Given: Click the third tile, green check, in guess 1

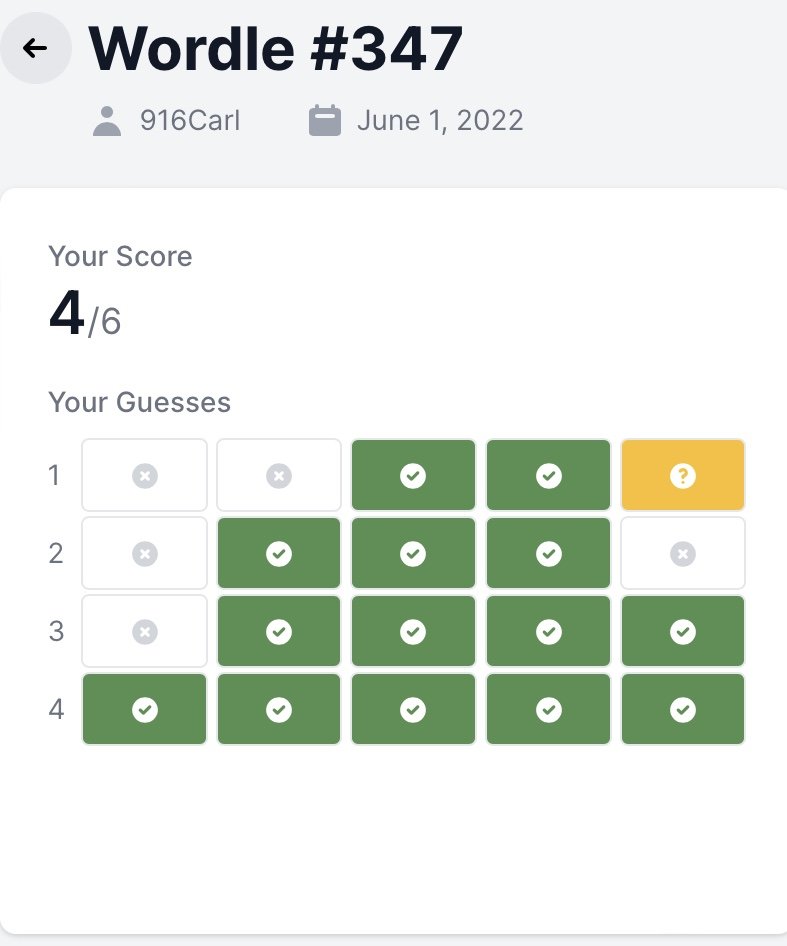Looking at the screenshot, I should (x=413, y=475).
